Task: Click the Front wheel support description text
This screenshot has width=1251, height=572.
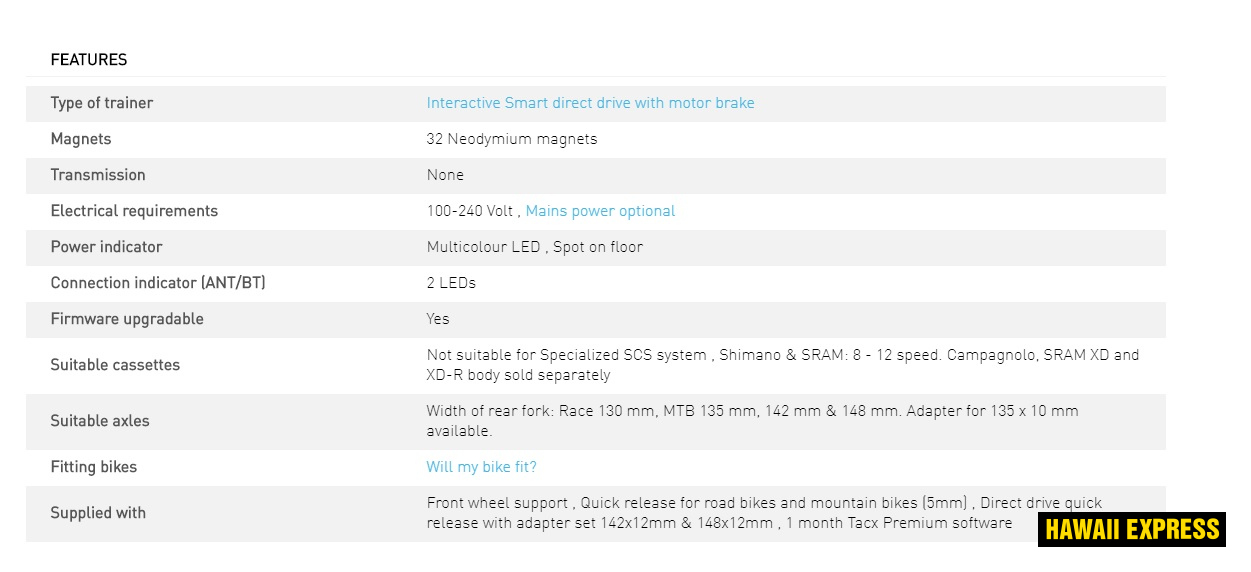Action: [x=498, y=503]
